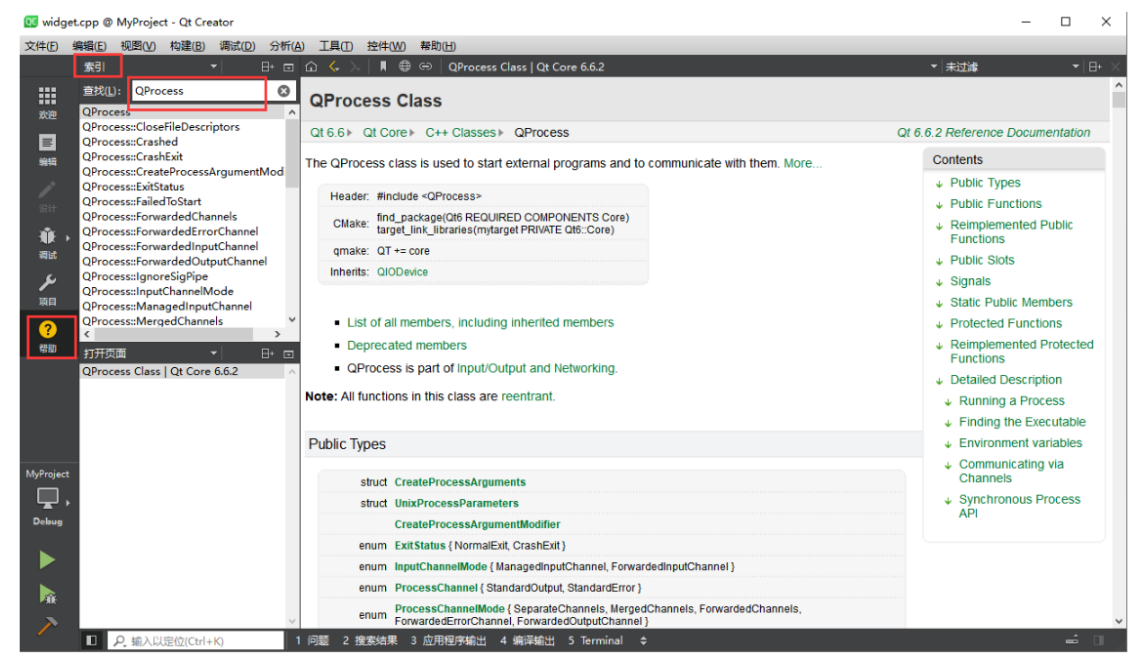Close the index side panel
This screenshot has width=1141, height=664.
[288, 67]
